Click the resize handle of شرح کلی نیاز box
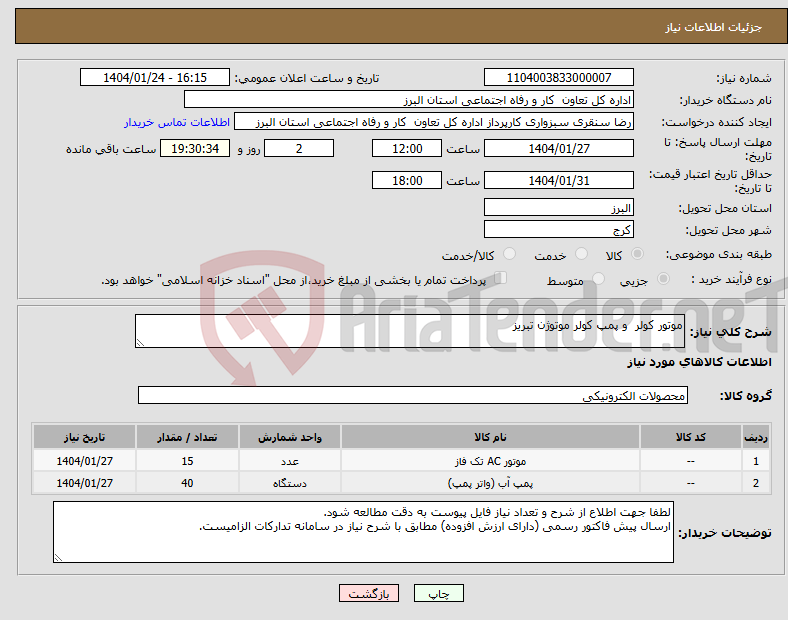Image resolution: width=788 pixels, height=620 pixels. tap(140, 343)
